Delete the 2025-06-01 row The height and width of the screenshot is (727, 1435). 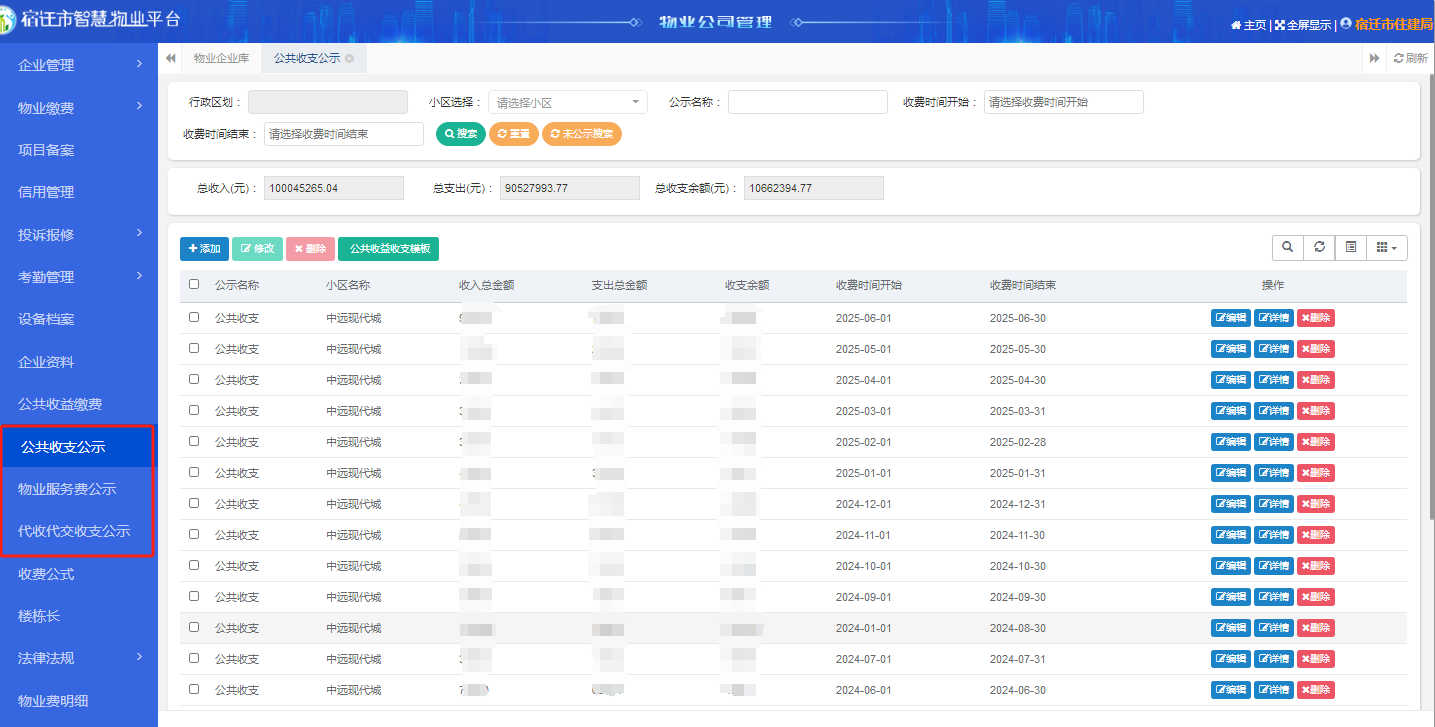[x=1316, y=318]
